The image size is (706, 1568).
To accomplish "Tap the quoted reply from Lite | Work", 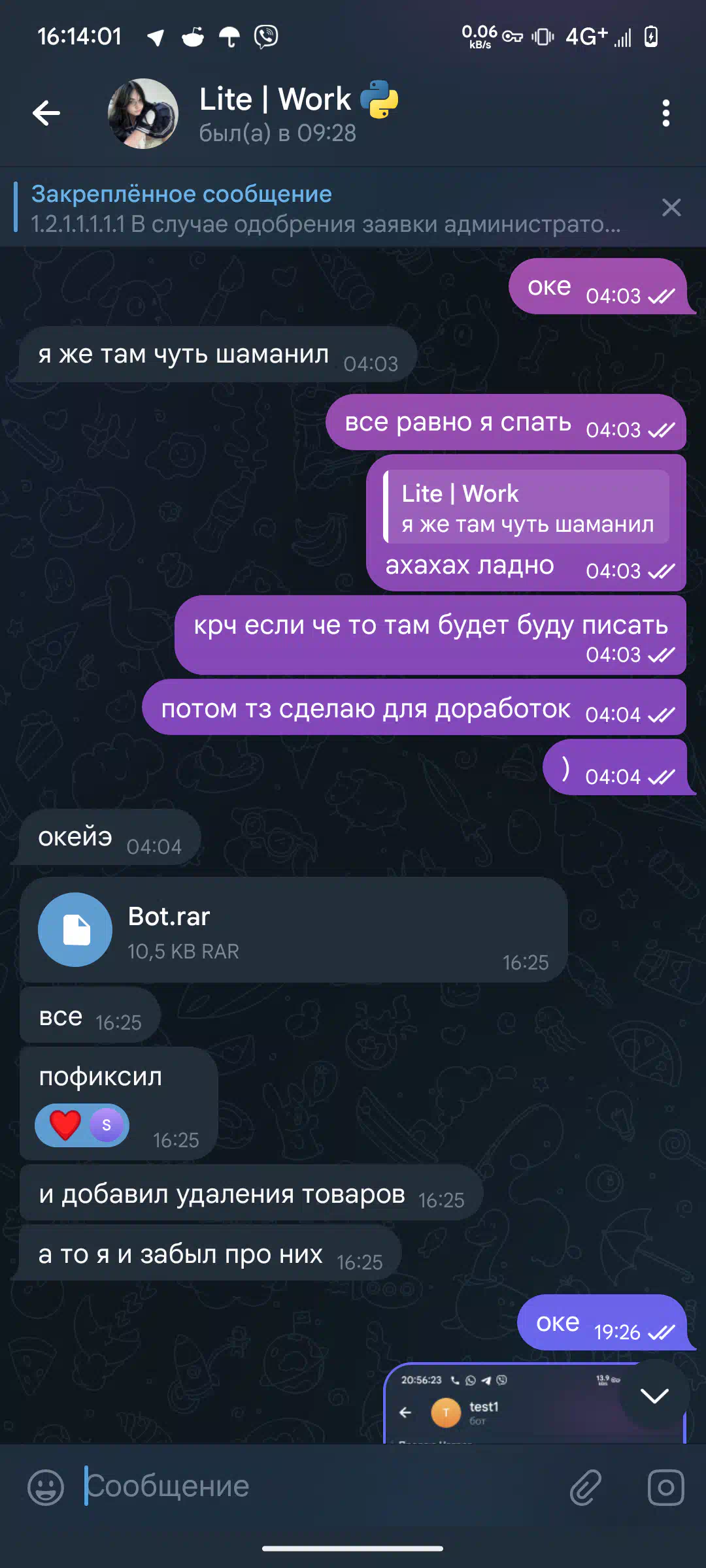I will click(526, 507).
